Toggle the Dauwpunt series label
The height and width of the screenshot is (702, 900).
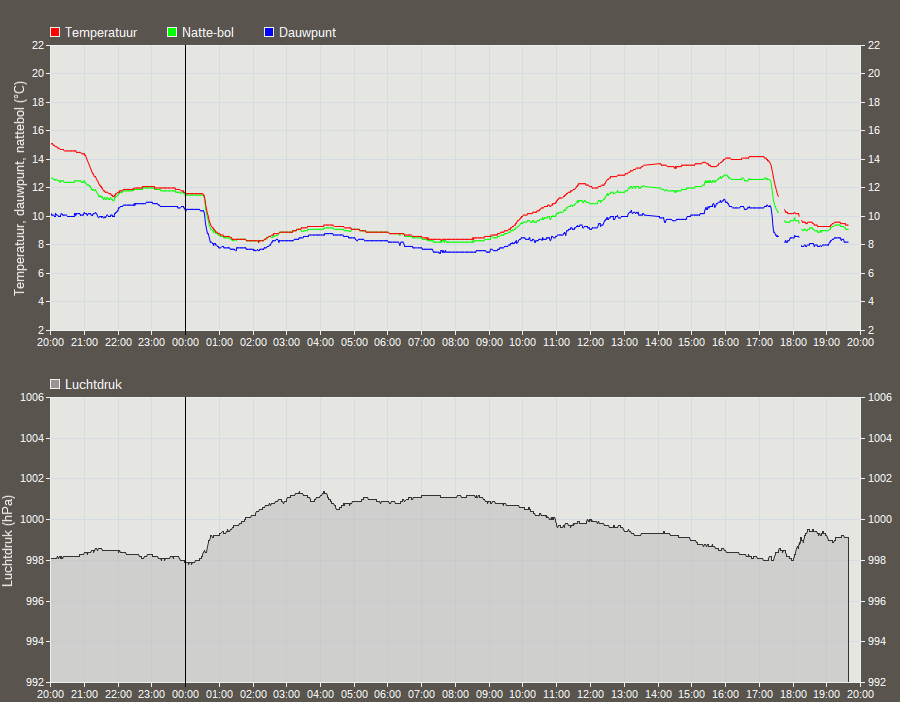307,33
